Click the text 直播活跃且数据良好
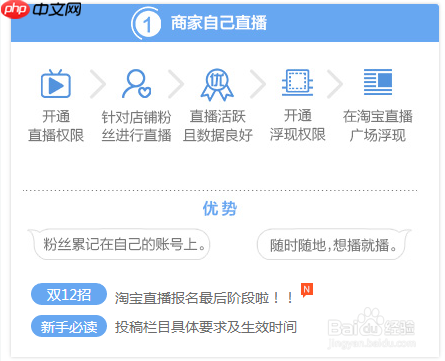Screen dimensions: 445x361 tap(217, 126)
